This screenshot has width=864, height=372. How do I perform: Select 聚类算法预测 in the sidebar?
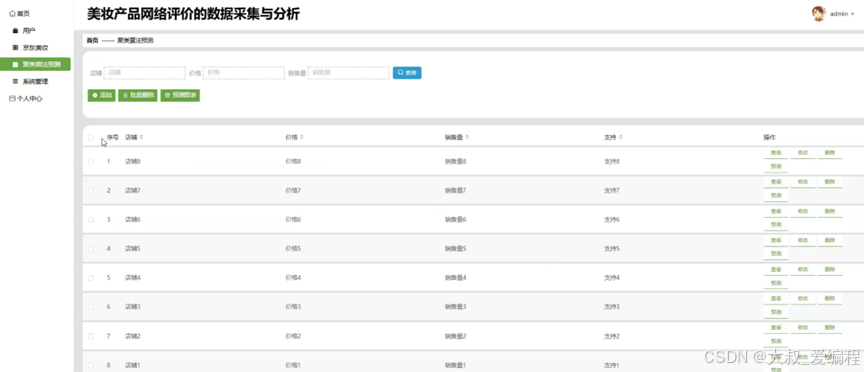point(35,64)
